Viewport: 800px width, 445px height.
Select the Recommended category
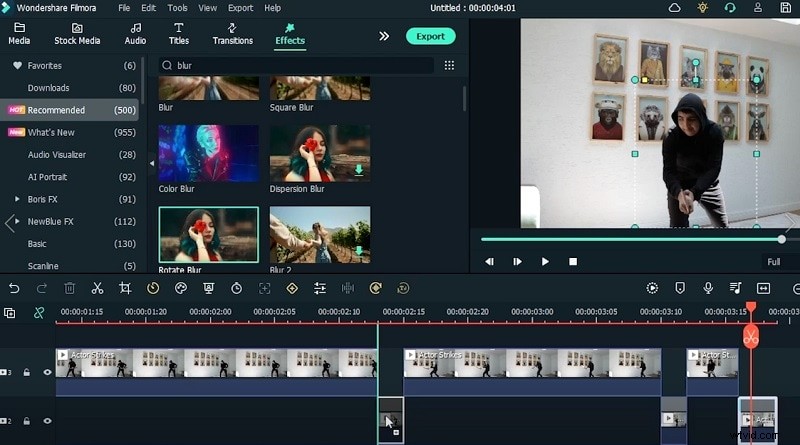pyautogui.click(x=70, y=110)
